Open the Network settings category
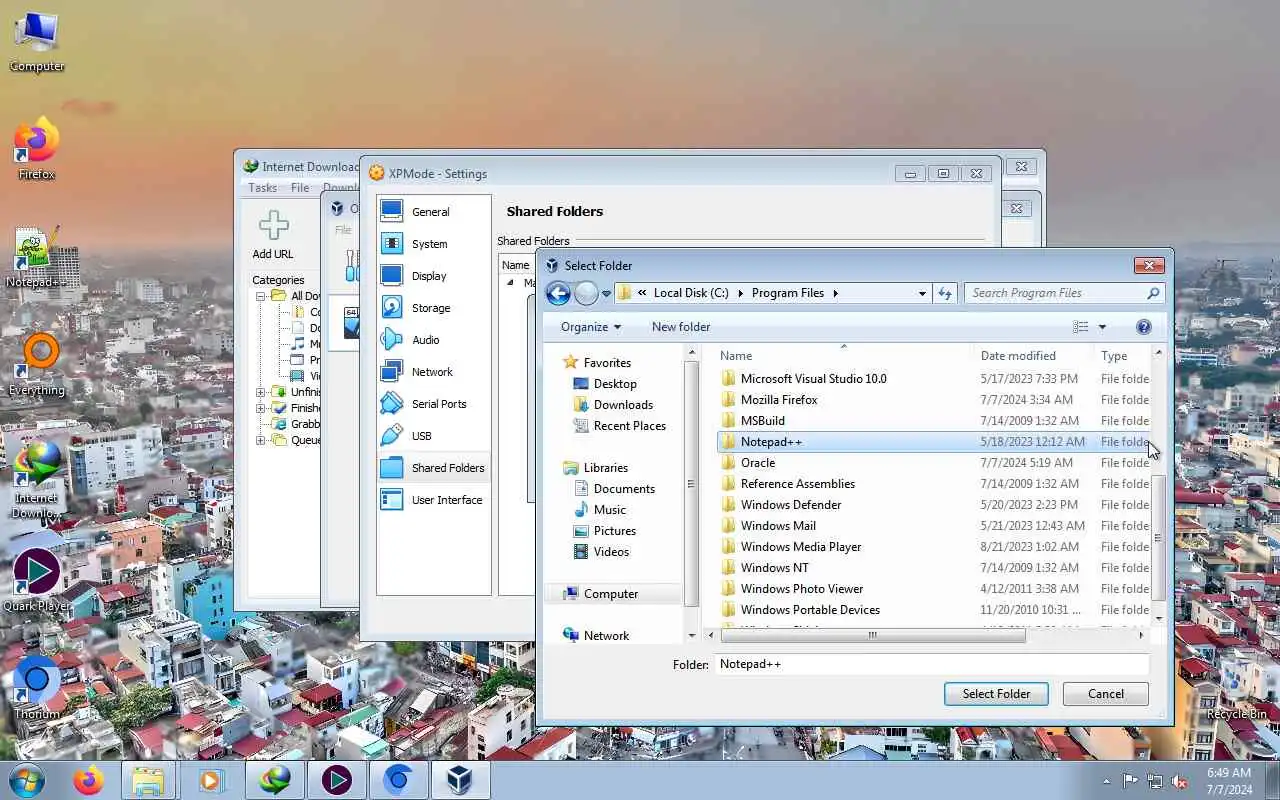Image resolution: width=1280 pixels, height=800 pixels. 433,372
